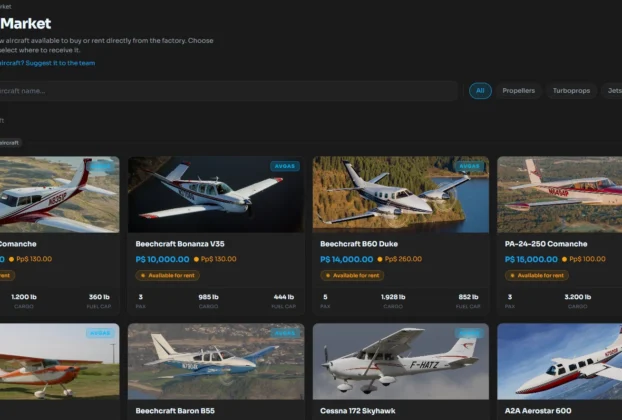Click the Beechcraft Baron B55 title
This screenshot has height=420, width=622.
click(x=175, y=411)
